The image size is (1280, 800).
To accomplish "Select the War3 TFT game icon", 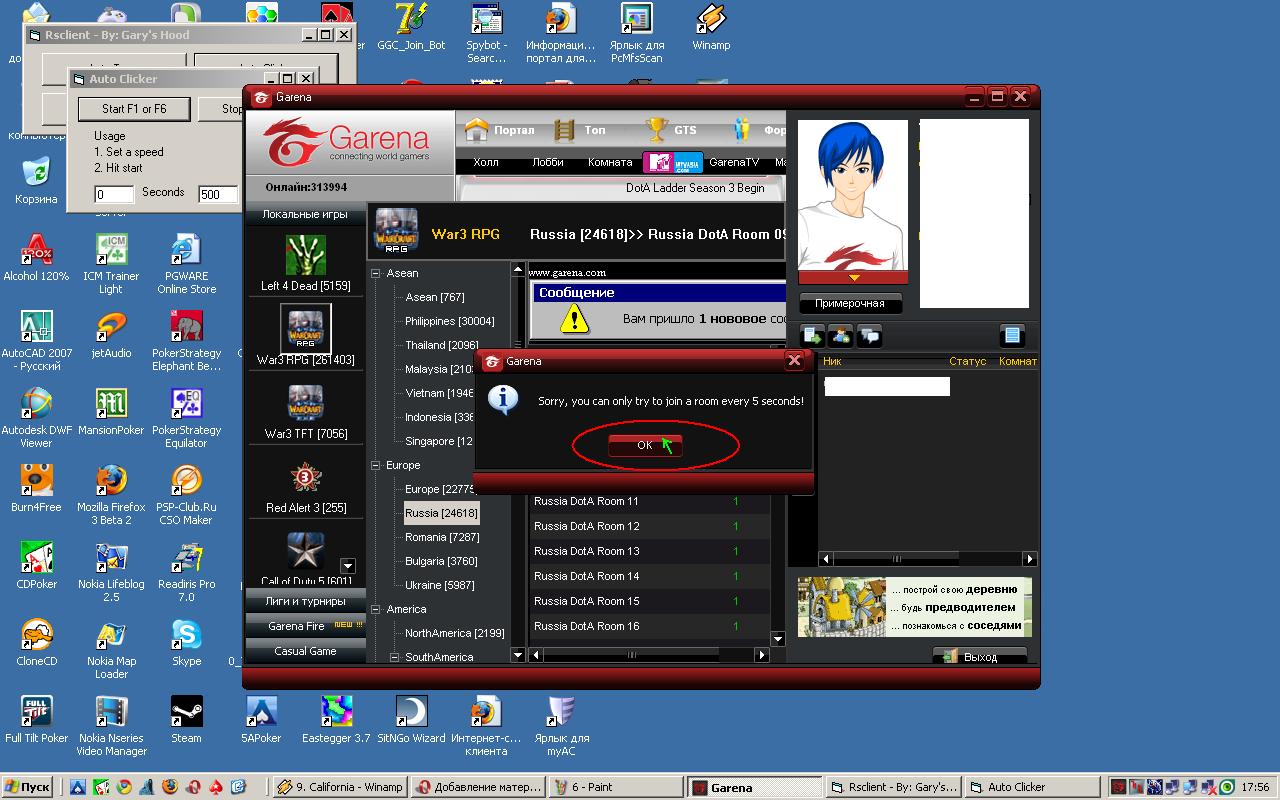I will tap(305, 403).
